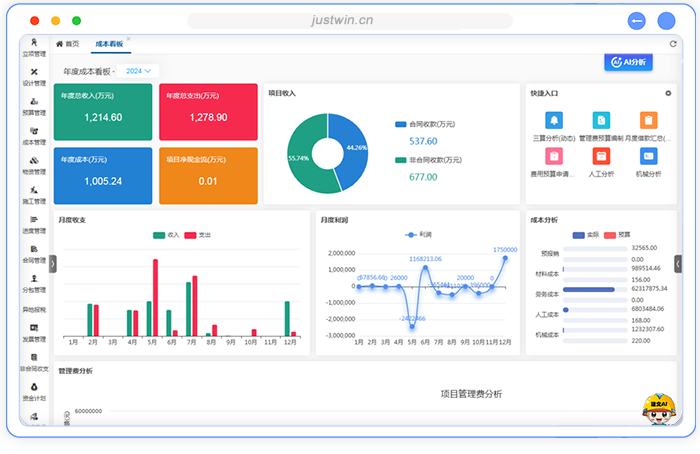Open the 三算分析(动态) quick entry icon
700x454 pixels.
[x=554, y=121]
